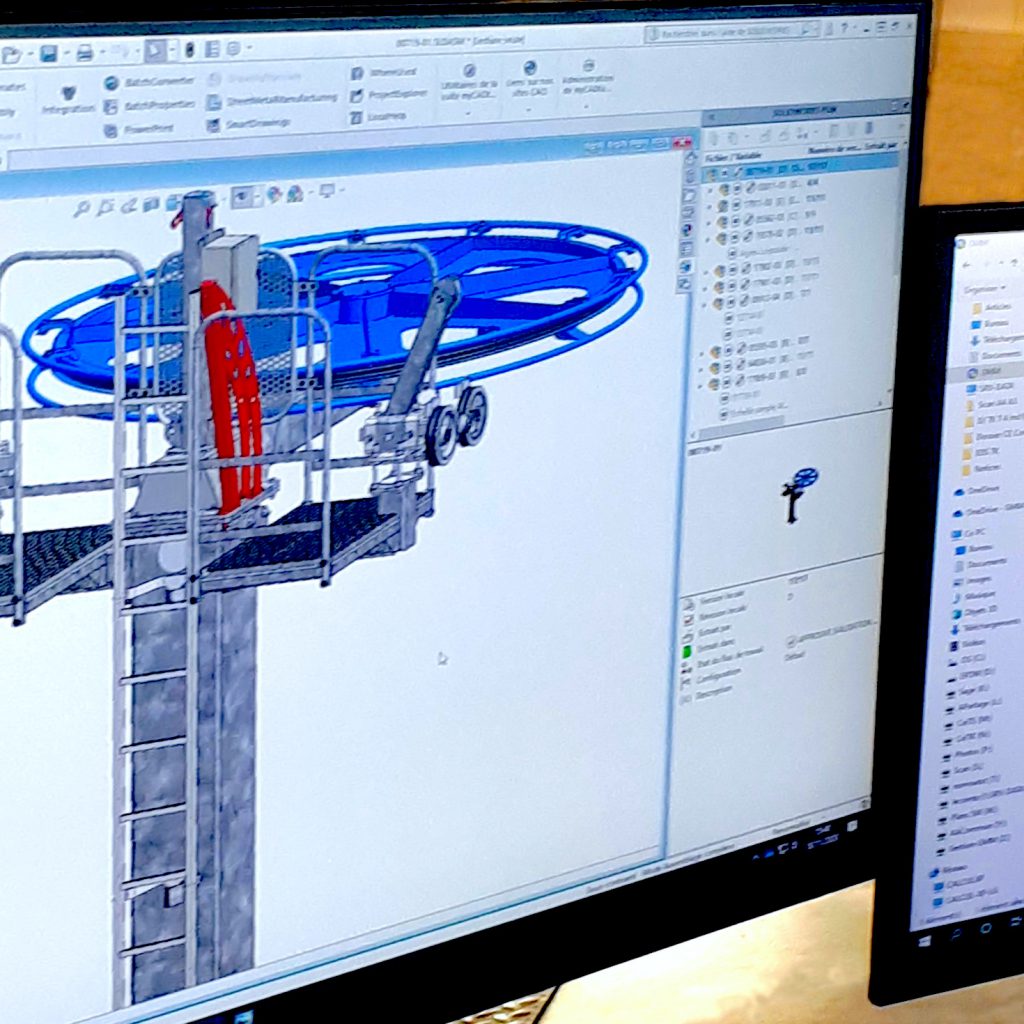1024x1024 pixels.
Task: Open the file properties list icon
Action: coord(212,49)
